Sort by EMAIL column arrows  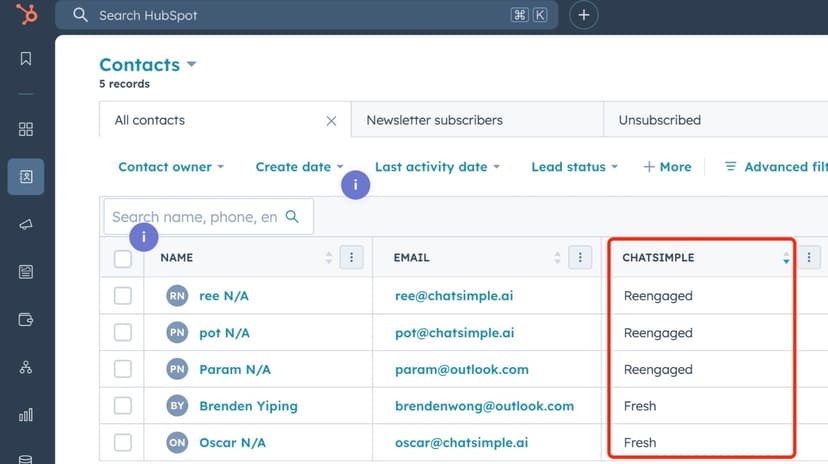[x=557, y=257]
